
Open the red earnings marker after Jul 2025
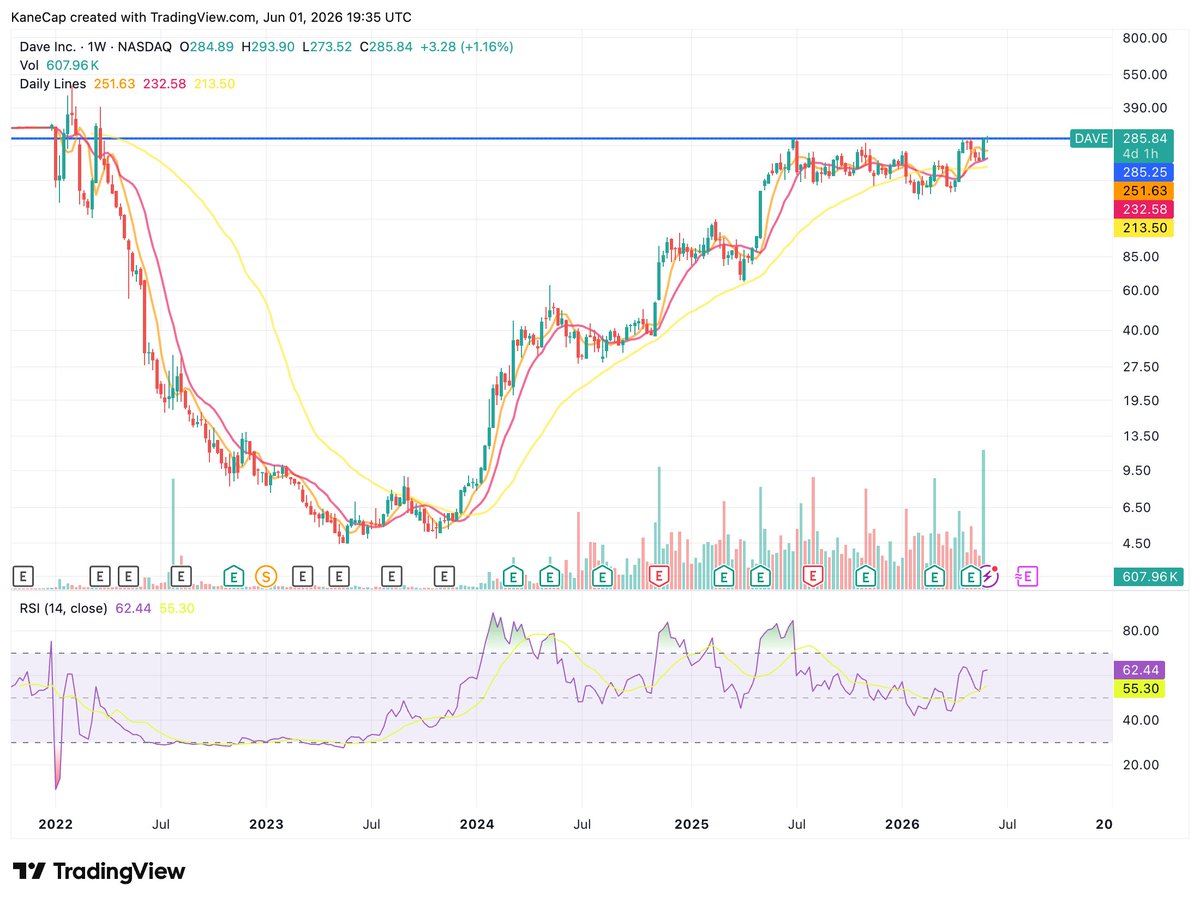coord(813,575)
